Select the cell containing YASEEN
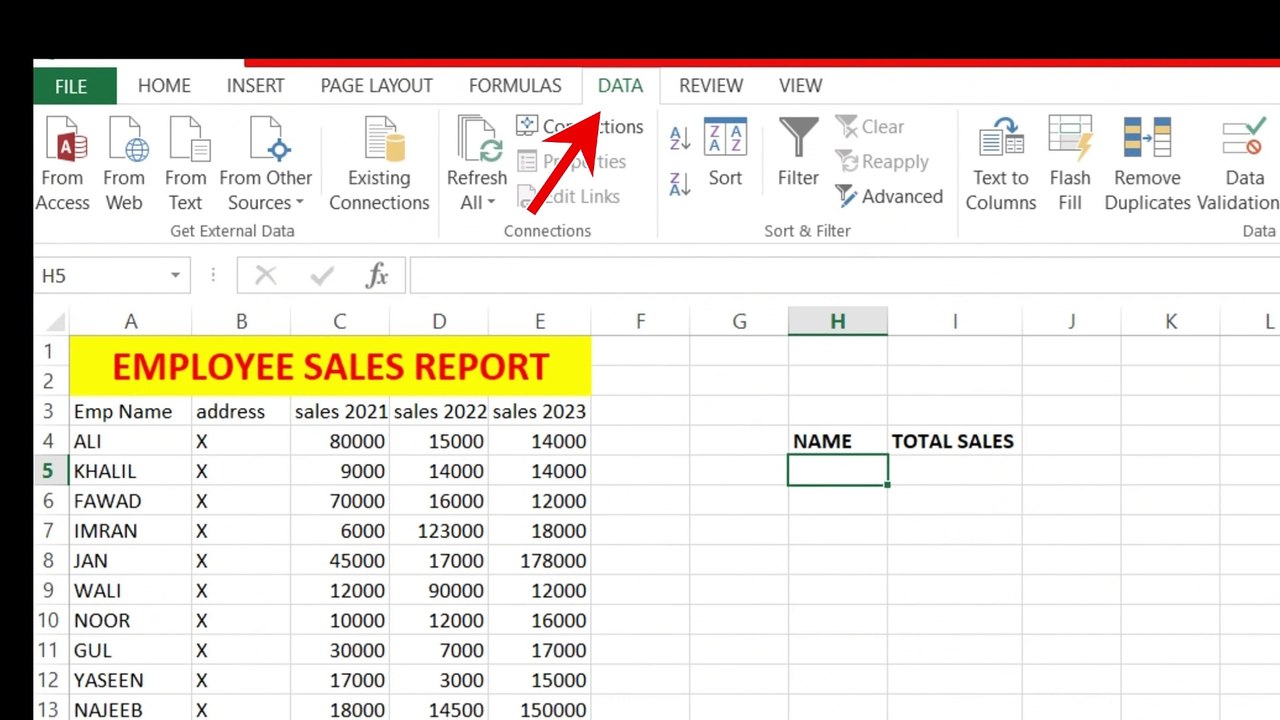The image size is (1280, 720). [130, 681]
